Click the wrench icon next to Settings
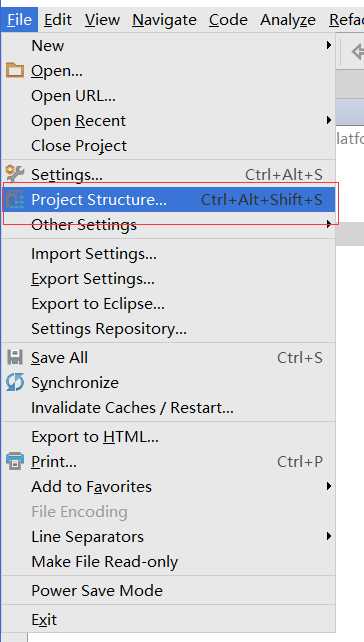364x642 pixels. click(15, 174)
